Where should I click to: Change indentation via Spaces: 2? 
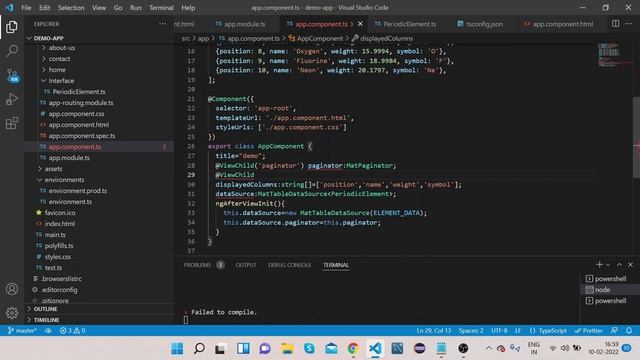(471, 330)
